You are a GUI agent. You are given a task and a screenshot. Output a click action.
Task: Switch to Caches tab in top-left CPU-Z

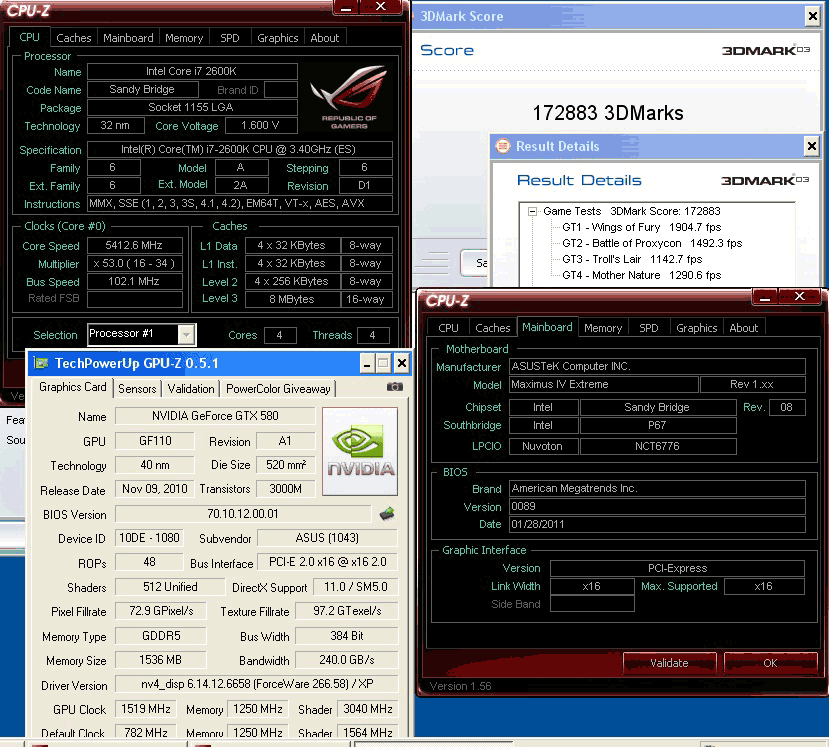tap(74, 38)
